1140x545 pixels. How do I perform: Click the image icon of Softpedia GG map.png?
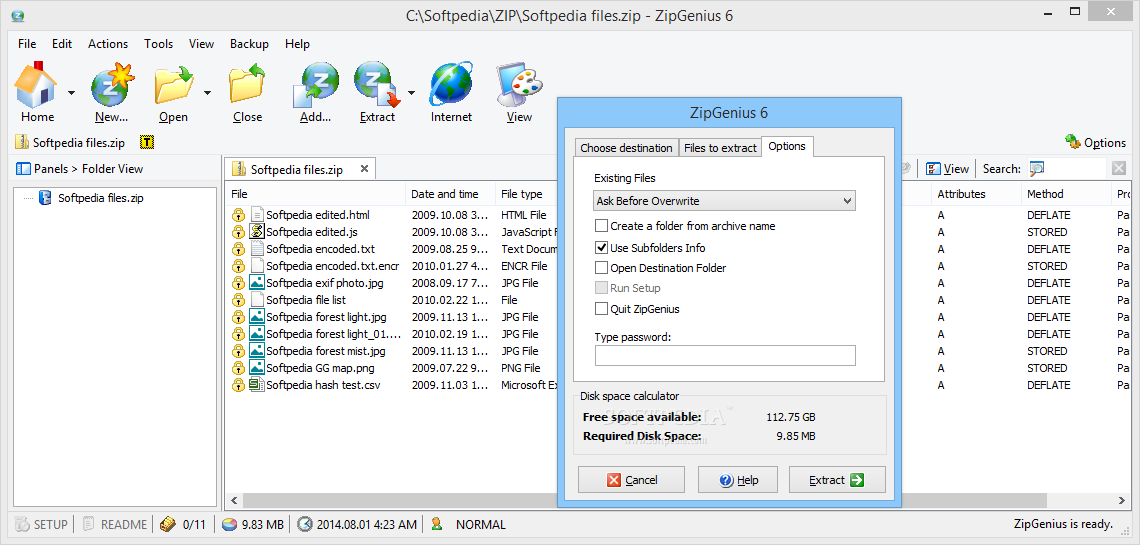[256, 368]
